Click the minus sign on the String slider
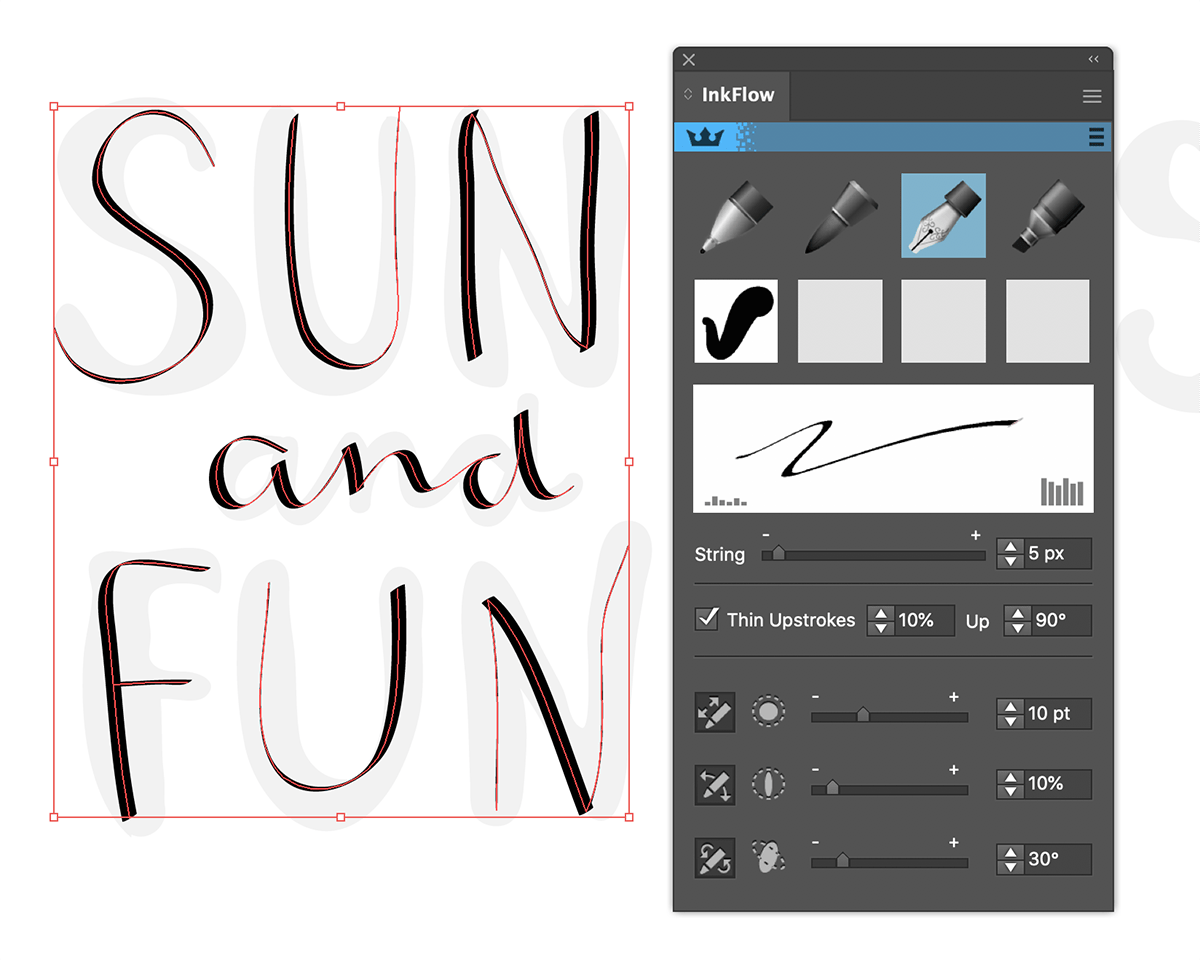 tap(767, 535)
